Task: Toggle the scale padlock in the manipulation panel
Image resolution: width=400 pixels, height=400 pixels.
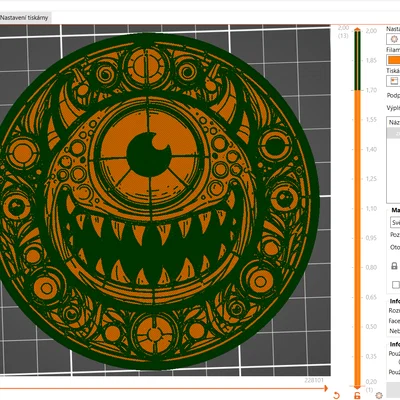Action: (394, 266)
